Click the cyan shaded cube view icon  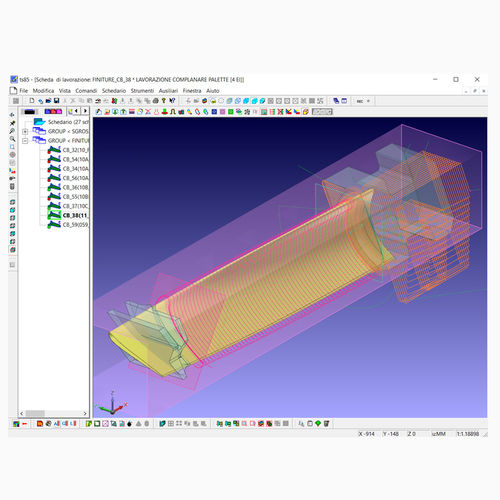pyautogui.click(x=246, y=101)
